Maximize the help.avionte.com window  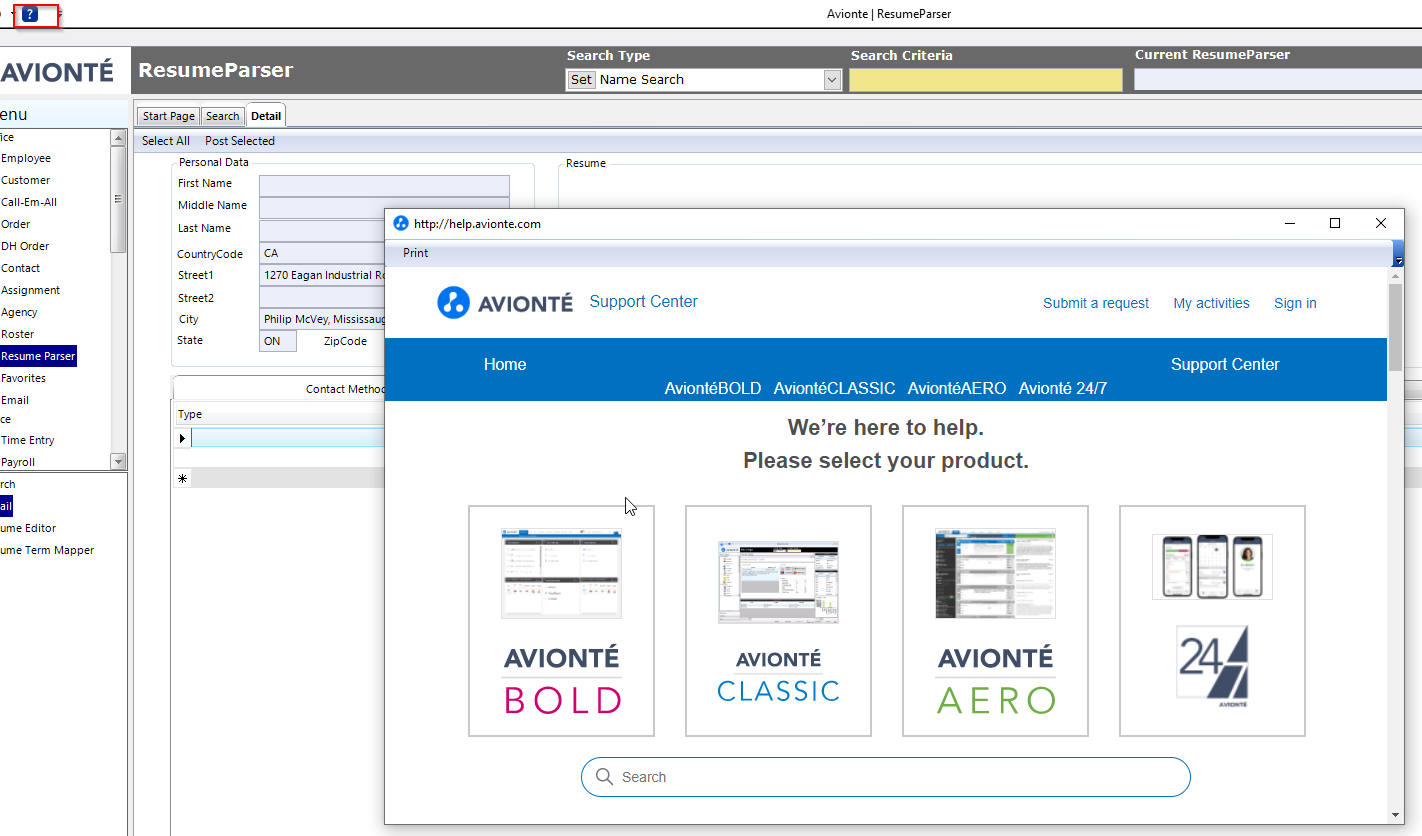pos(1334,223)
